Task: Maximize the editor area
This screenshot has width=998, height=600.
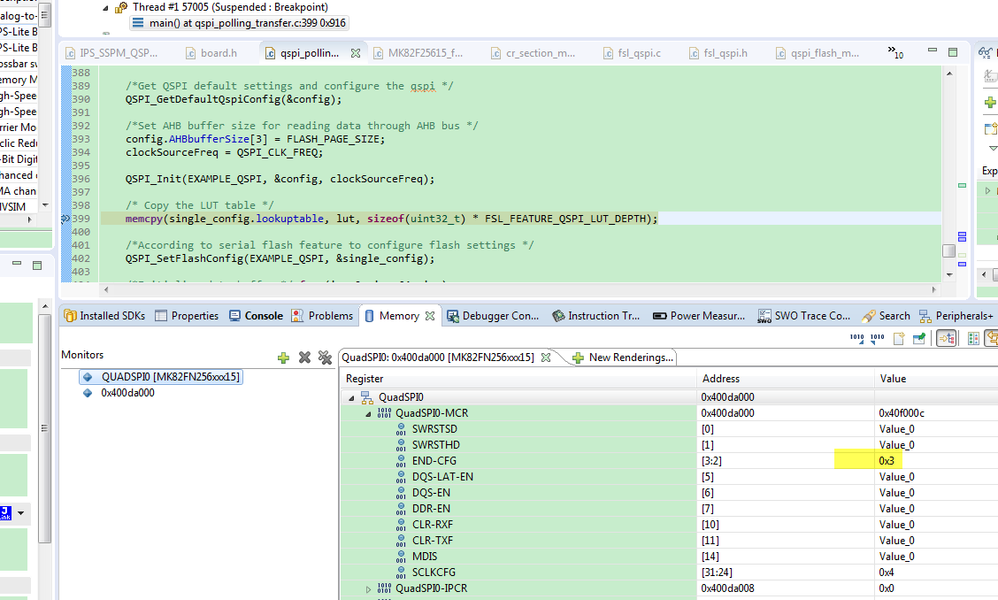Action: pyautogui.click(x=953, y=52)
